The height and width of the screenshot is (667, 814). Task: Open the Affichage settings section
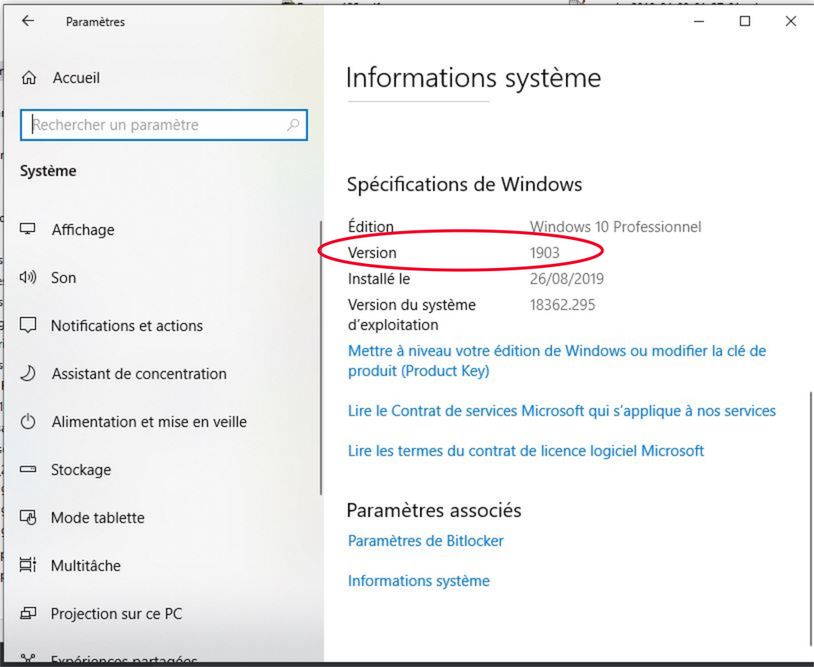[x=83, y=230]
